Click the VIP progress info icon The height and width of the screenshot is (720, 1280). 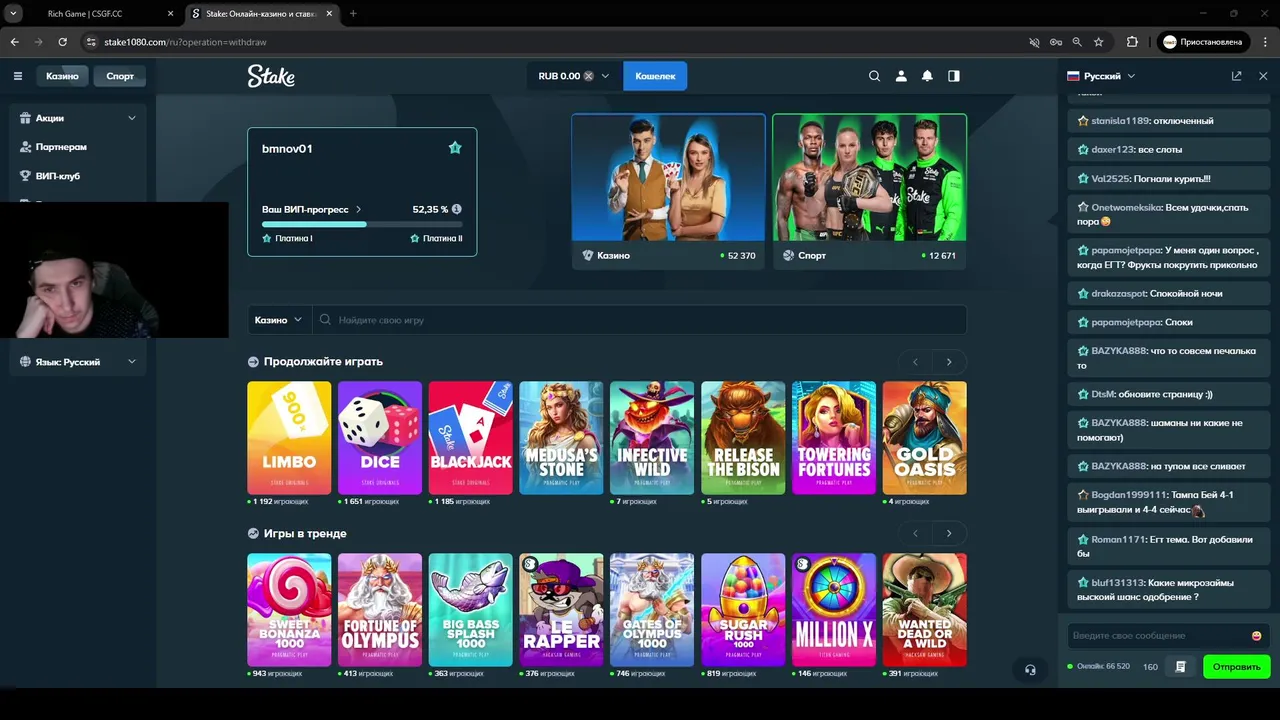pyautogui.click(x=457, y=209)
